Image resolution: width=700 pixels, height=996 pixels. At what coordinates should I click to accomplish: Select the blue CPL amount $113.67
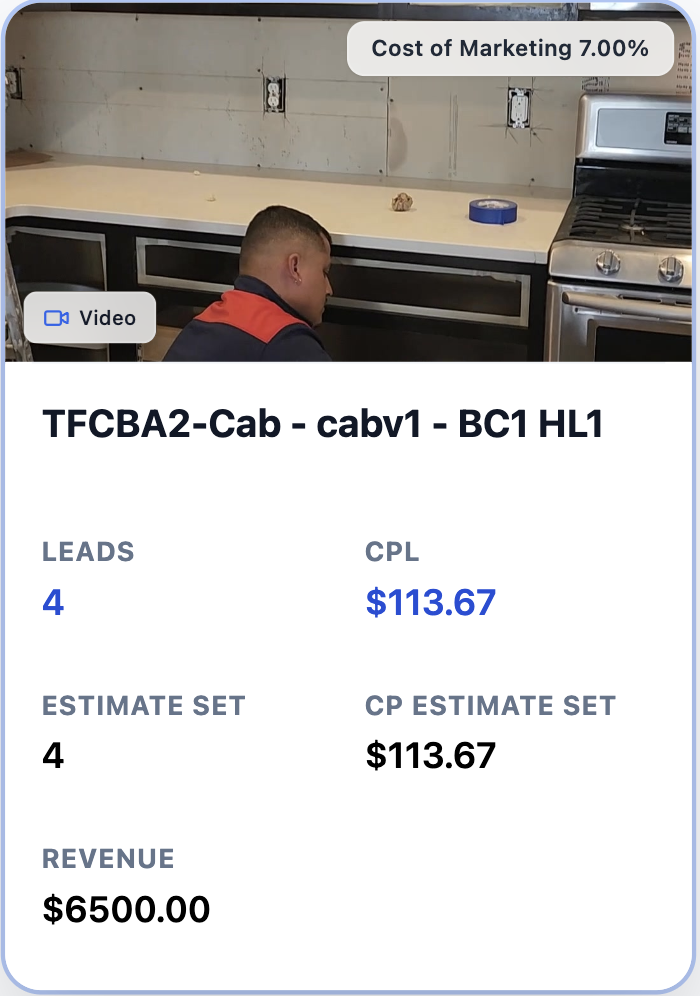coord(430,603)
